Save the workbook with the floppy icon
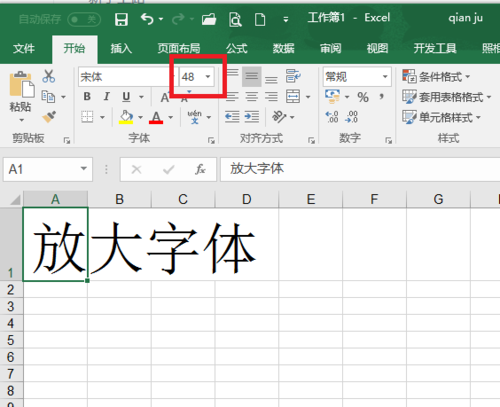 [x=121, y=20]
